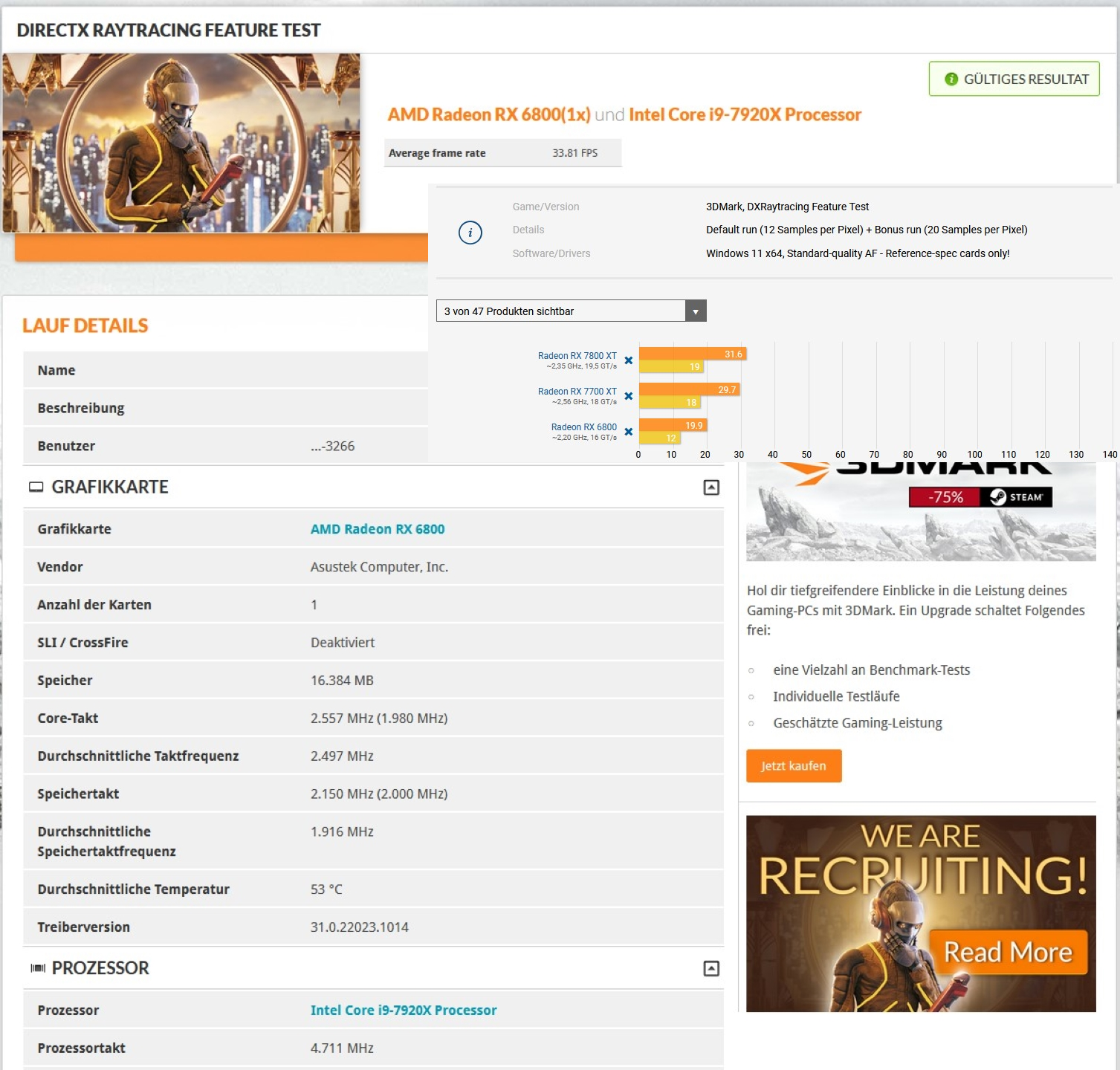Viewport: 1120px width, 1070px height.
Task: Click the WE ARE RECRUITING banner
Action: pyautogui.click(x=921, y=913)
